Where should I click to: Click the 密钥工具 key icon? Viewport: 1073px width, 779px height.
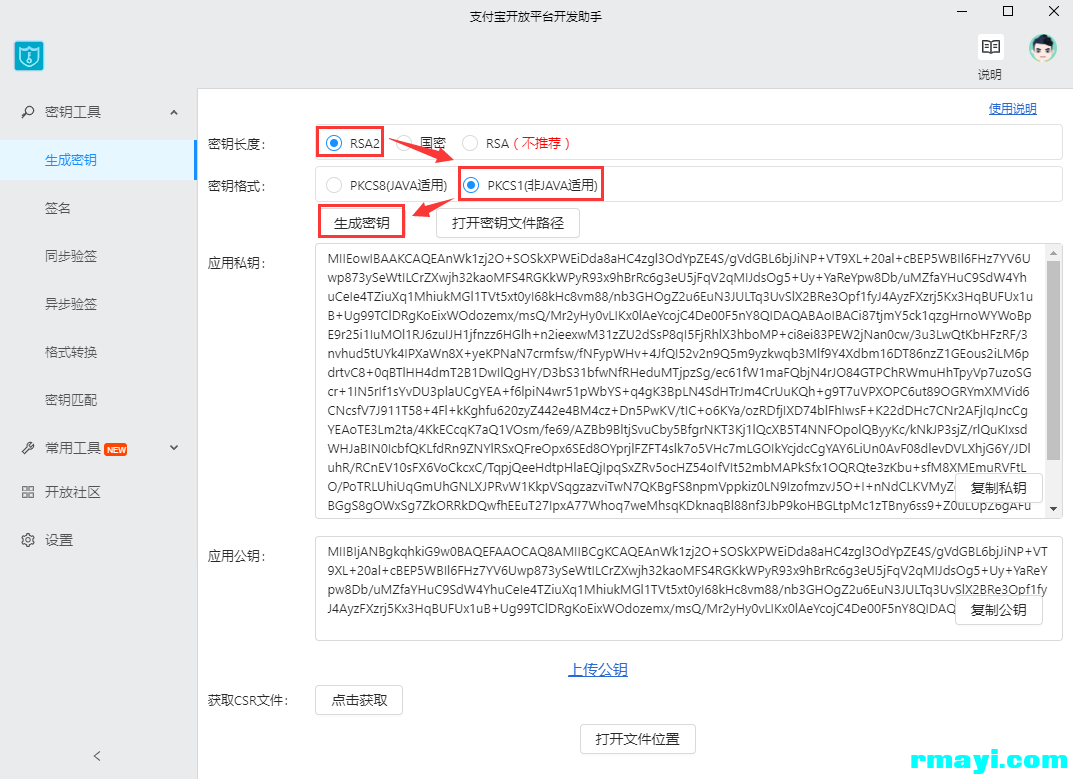click(x=27, y=112)
